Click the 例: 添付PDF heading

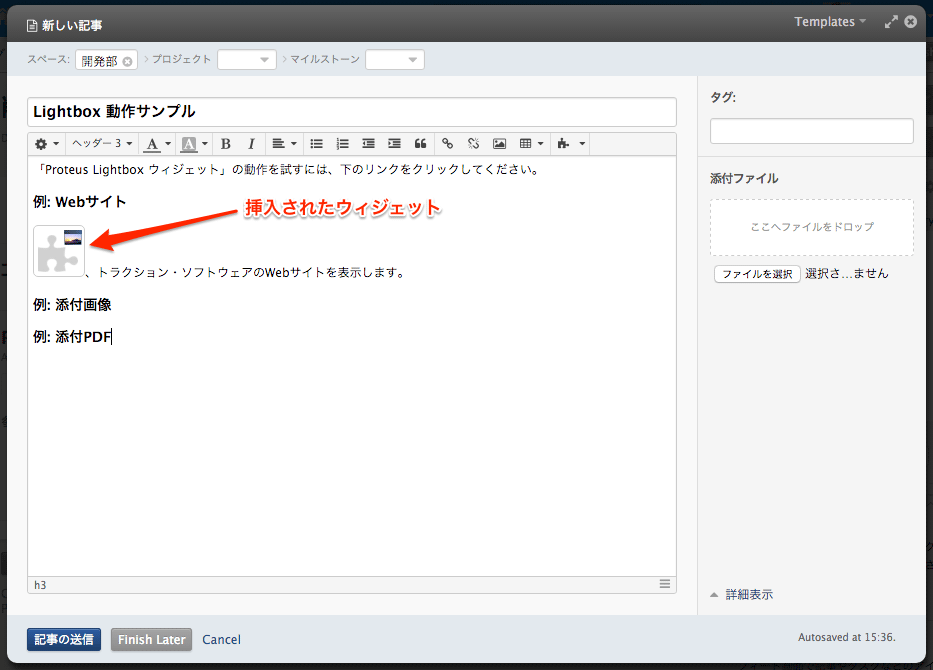click(x=72, y=337)
